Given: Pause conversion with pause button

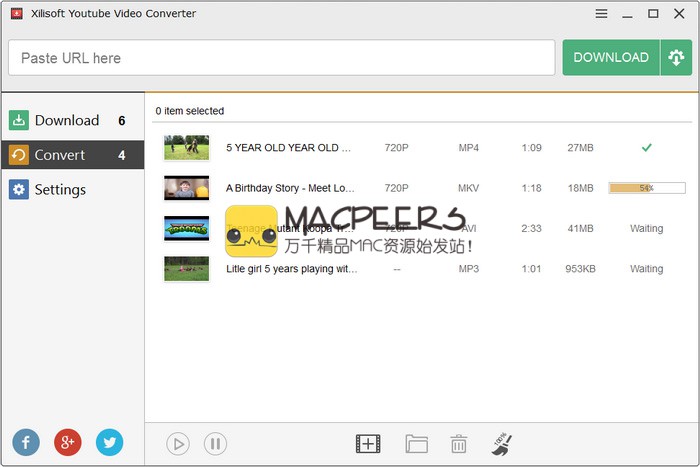Looking at the screenshot, I should click(215, 444).
